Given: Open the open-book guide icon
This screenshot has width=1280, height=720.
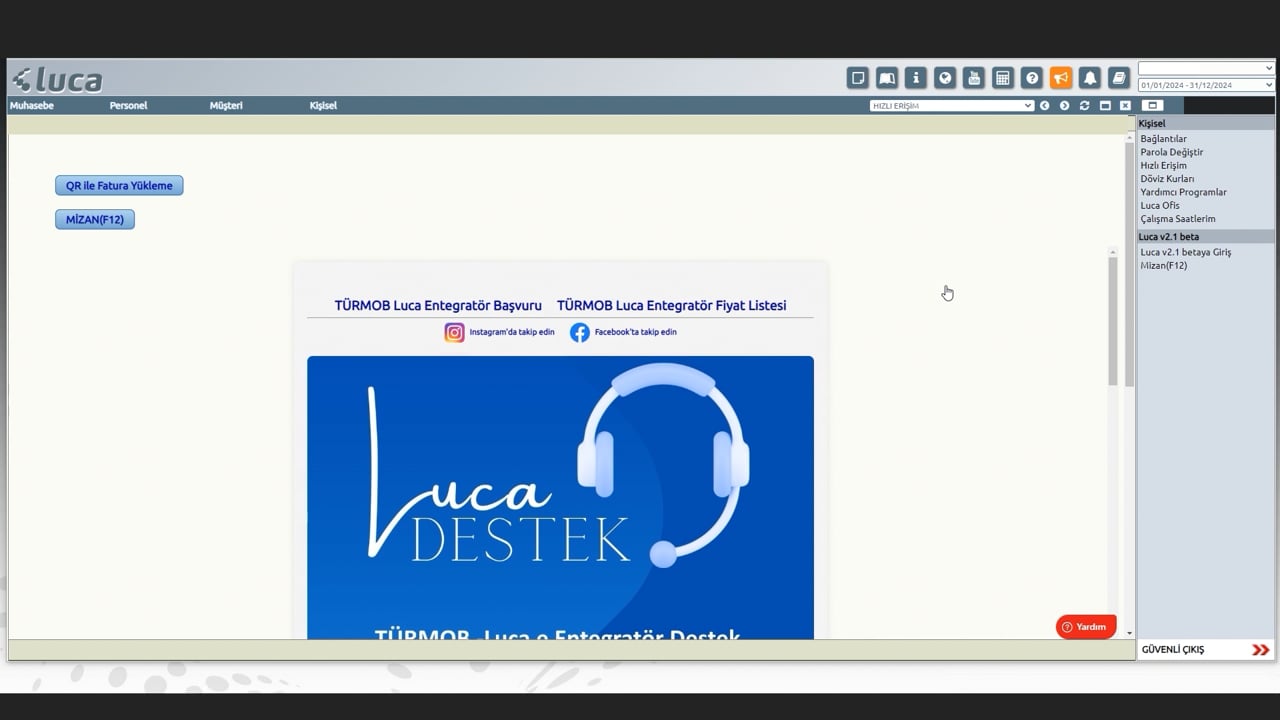Looking at the screenshot, I should [886, 78].
